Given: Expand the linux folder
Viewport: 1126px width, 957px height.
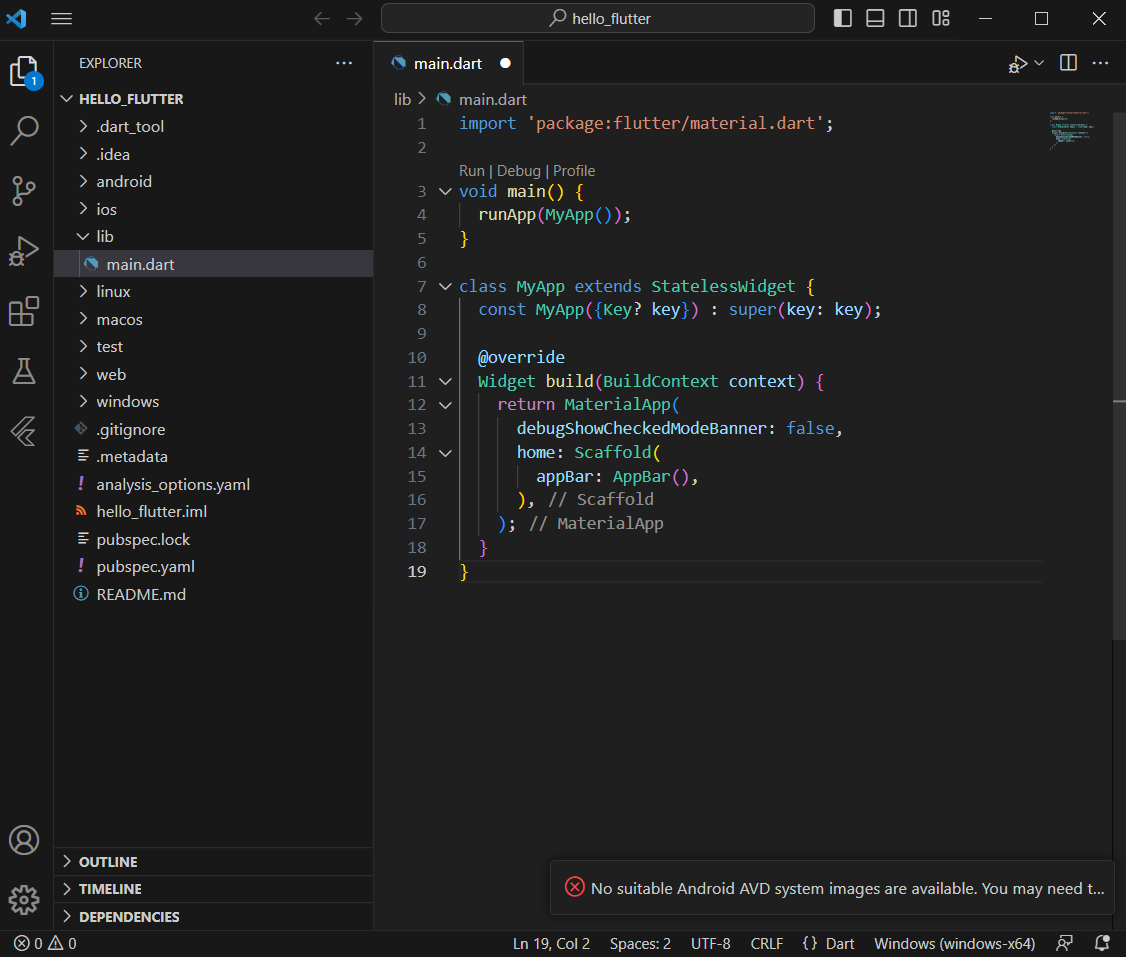Looking at the screenshot, I should point(213,291).
